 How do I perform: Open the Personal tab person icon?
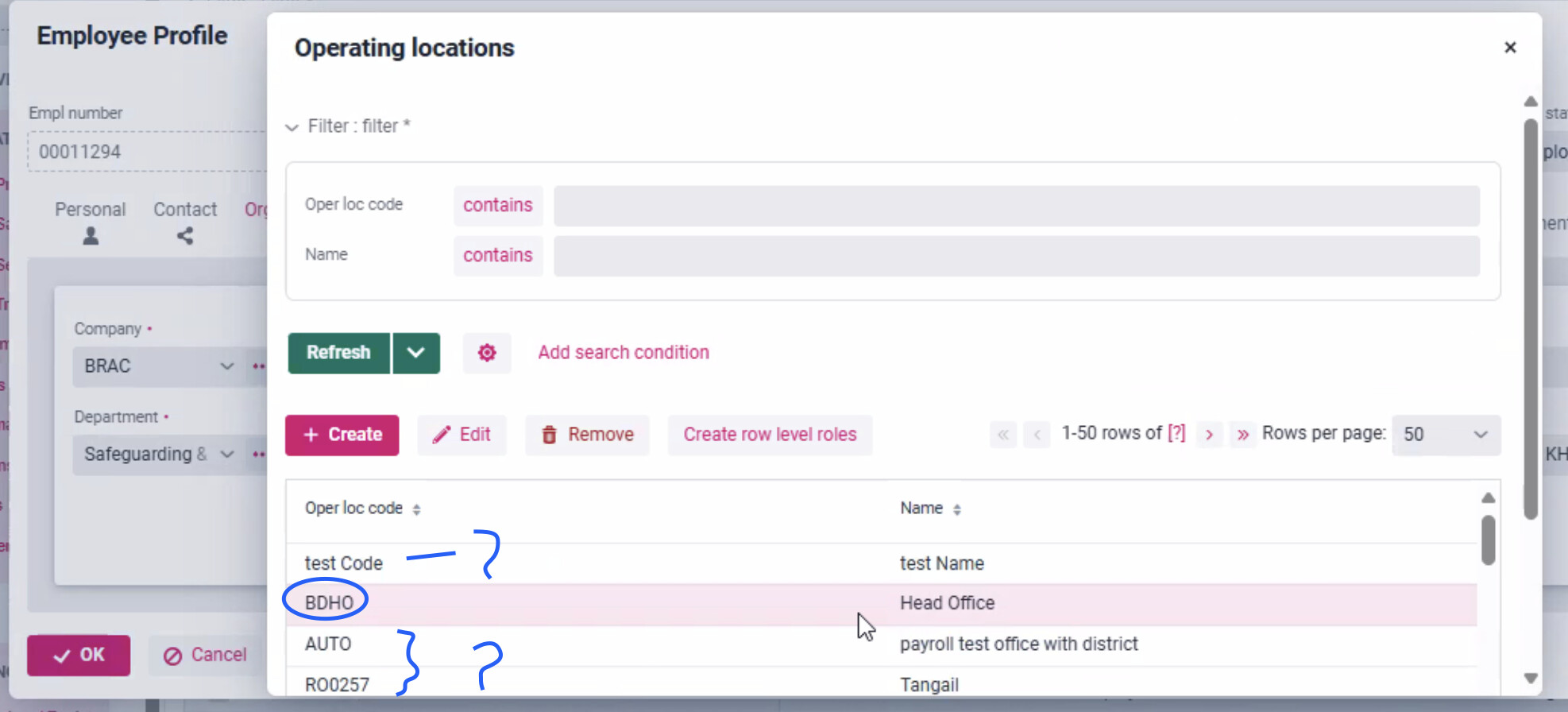91,236
